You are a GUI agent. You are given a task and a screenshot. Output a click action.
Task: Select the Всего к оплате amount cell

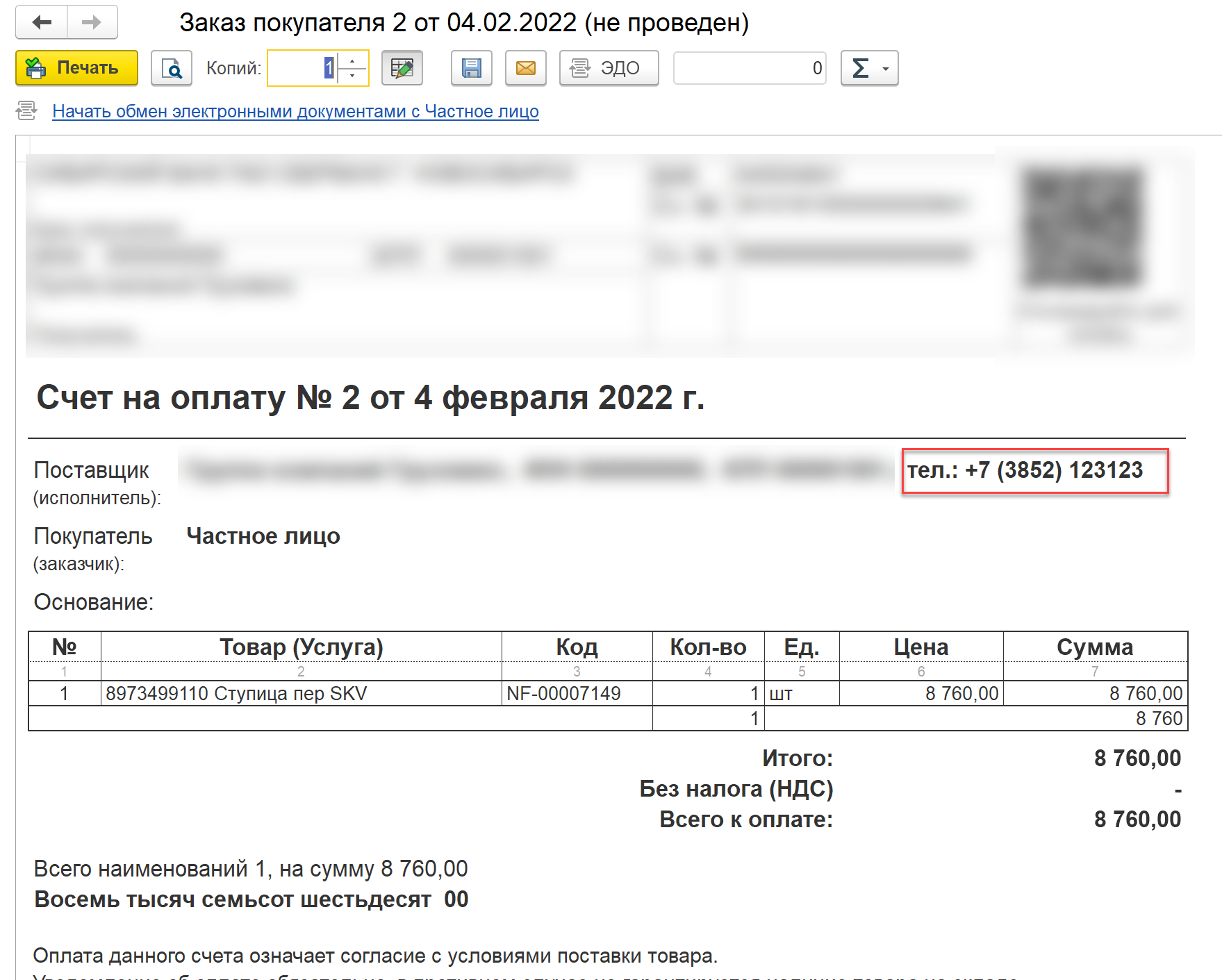1137,820
